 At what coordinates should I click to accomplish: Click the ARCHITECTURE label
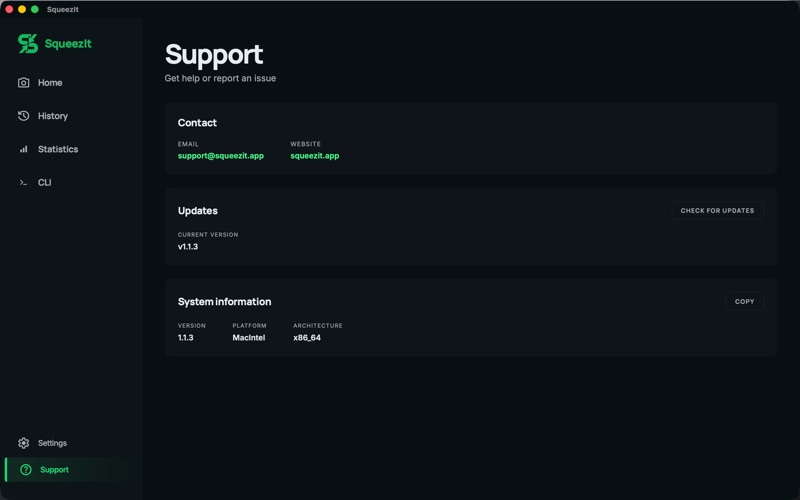coord(318,326)
